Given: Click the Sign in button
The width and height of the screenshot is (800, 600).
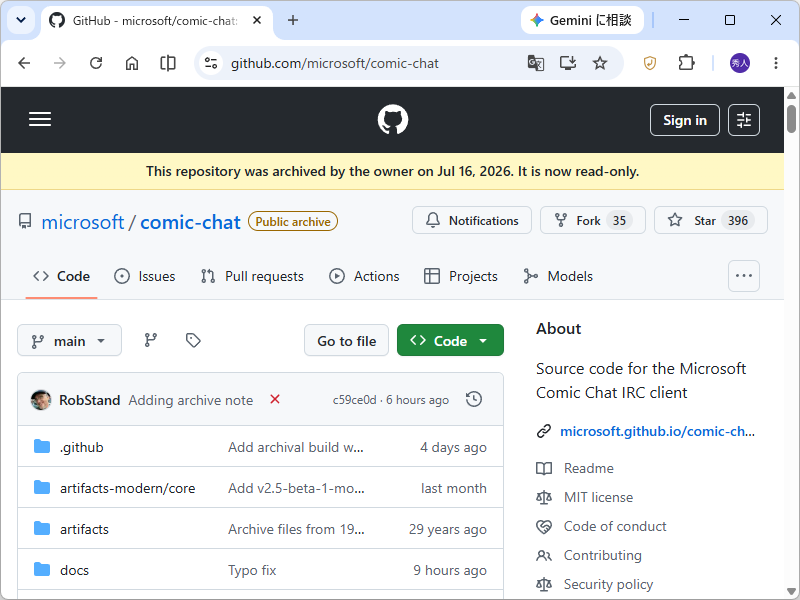Looking at the screenshot, I should tap(684, 120).
